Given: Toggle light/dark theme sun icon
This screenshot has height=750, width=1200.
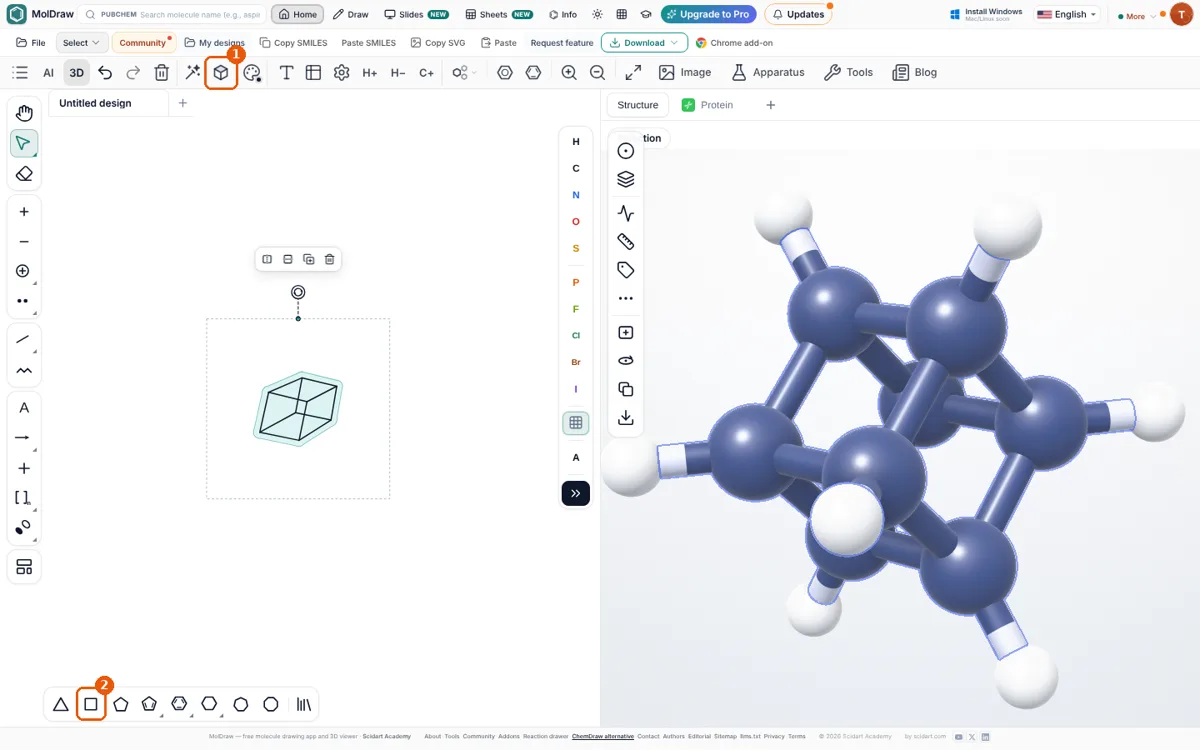Looking at the screenshot, I should point(597,15).
